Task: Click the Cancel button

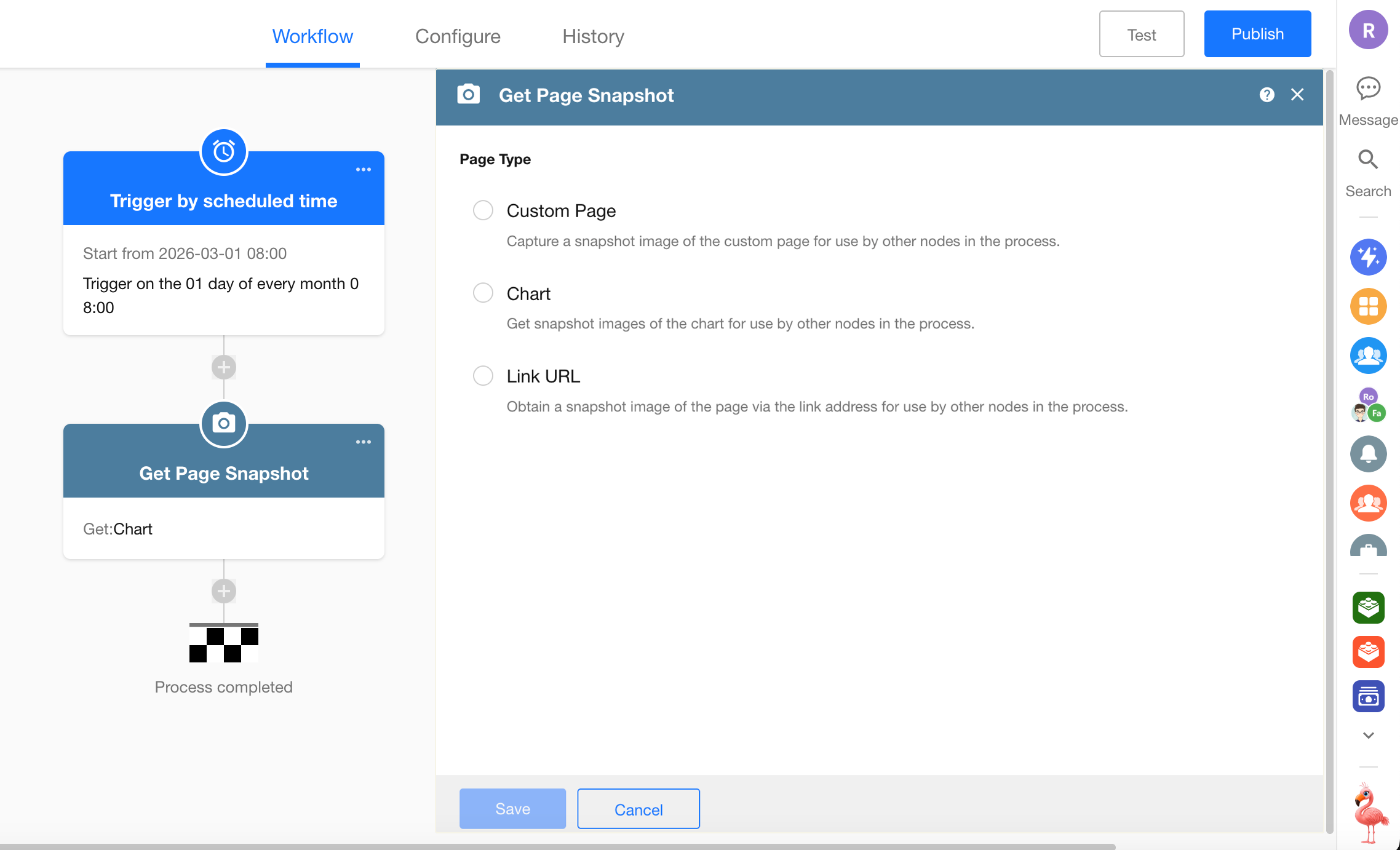Action: (638, 809)
